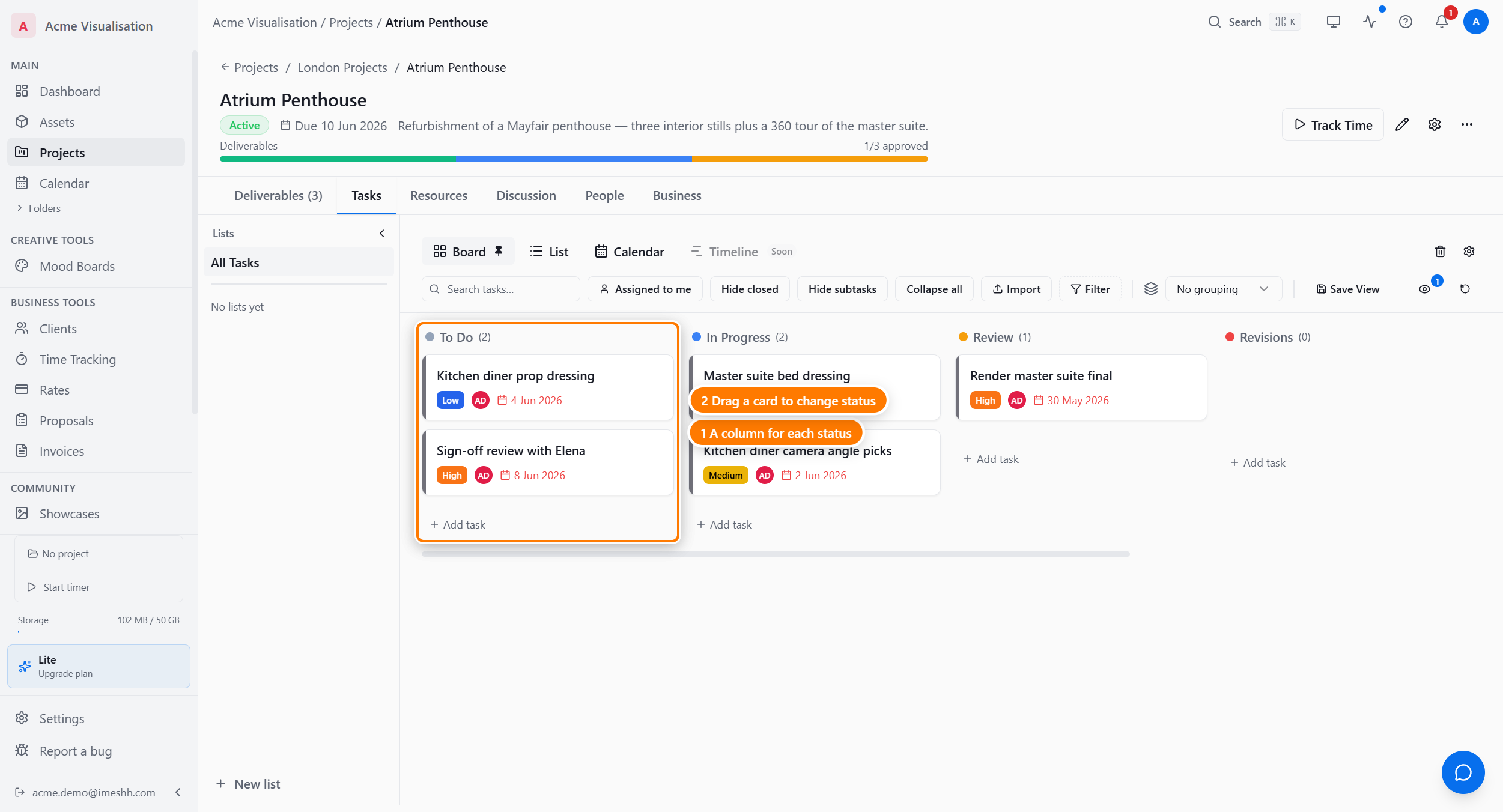Click Save View
Screen dimensions: 1503x812
[1347, 289]
